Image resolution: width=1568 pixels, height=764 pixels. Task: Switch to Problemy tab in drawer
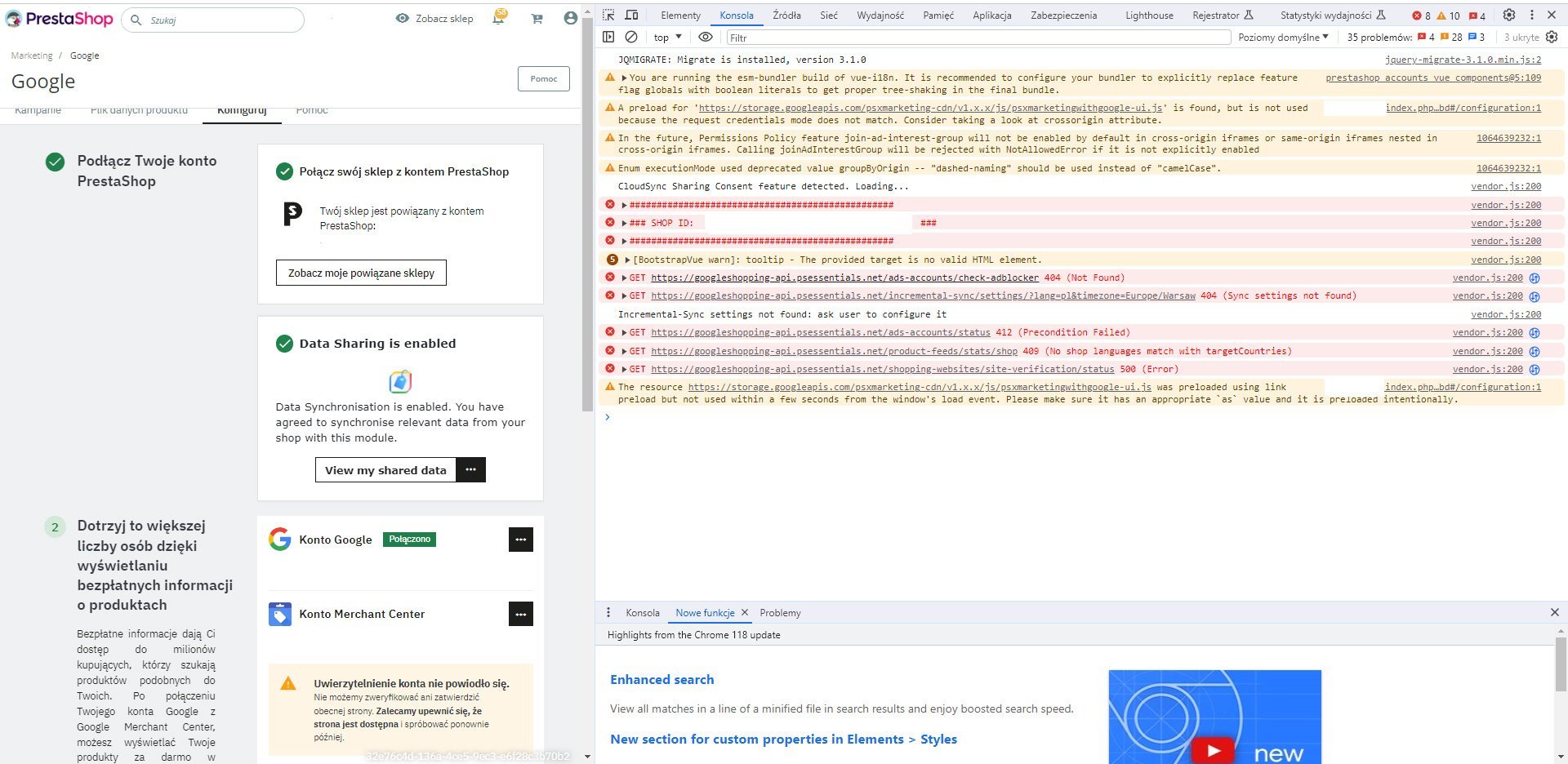780,613
